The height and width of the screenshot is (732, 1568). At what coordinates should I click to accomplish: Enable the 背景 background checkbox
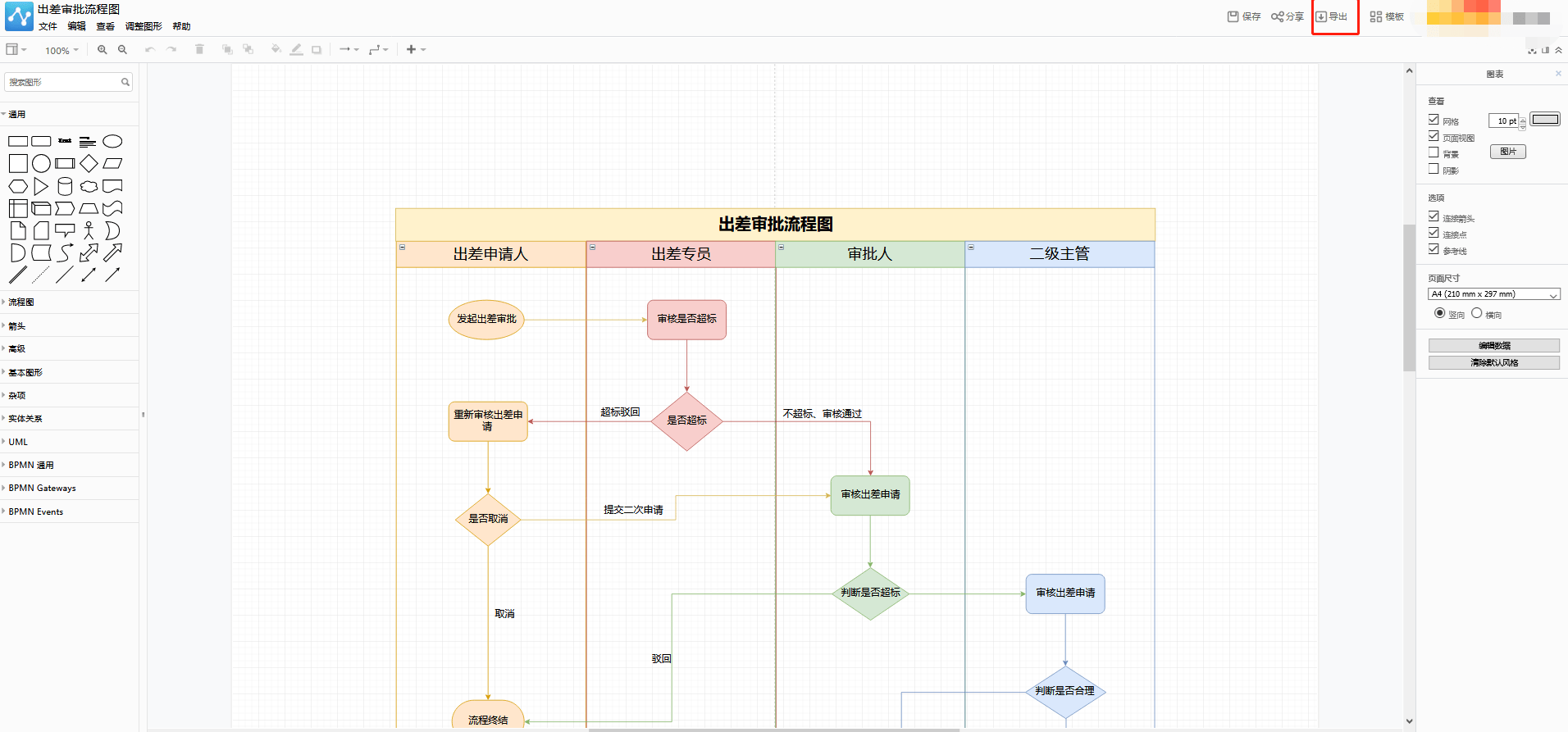[x=1434, y=152]
